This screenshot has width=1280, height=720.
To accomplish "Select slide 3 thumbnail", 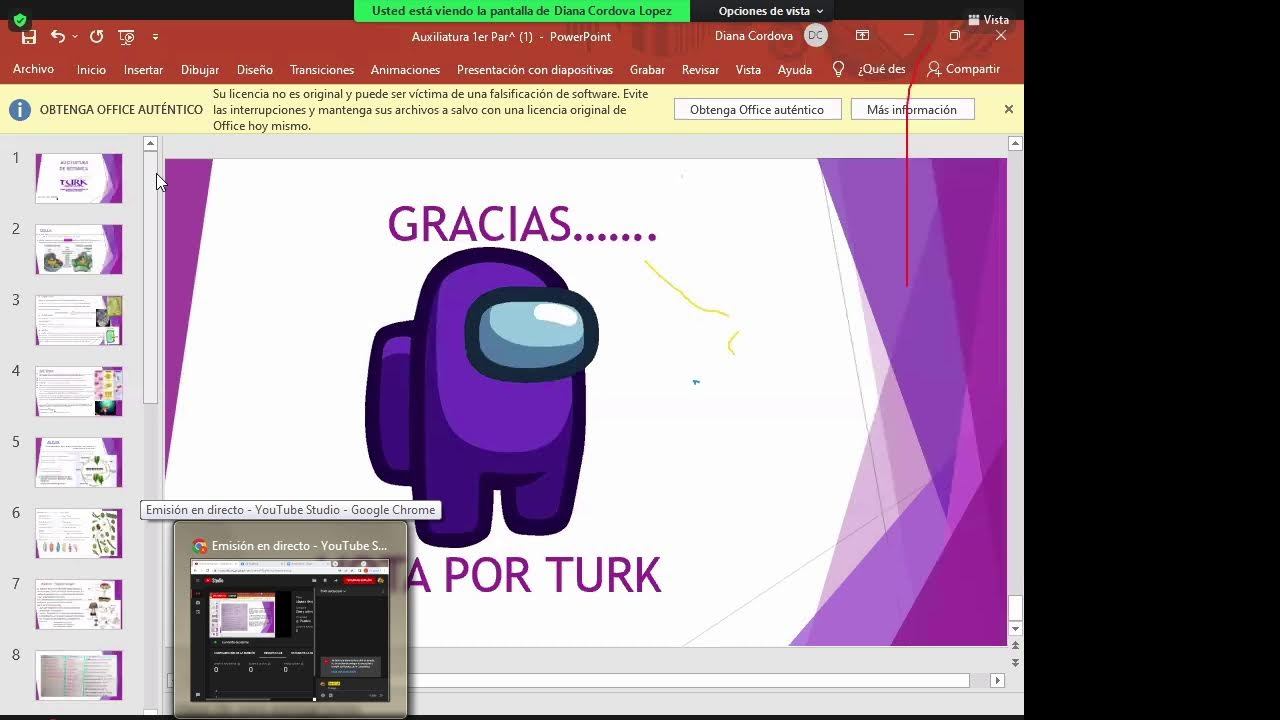I will (79, 320).
